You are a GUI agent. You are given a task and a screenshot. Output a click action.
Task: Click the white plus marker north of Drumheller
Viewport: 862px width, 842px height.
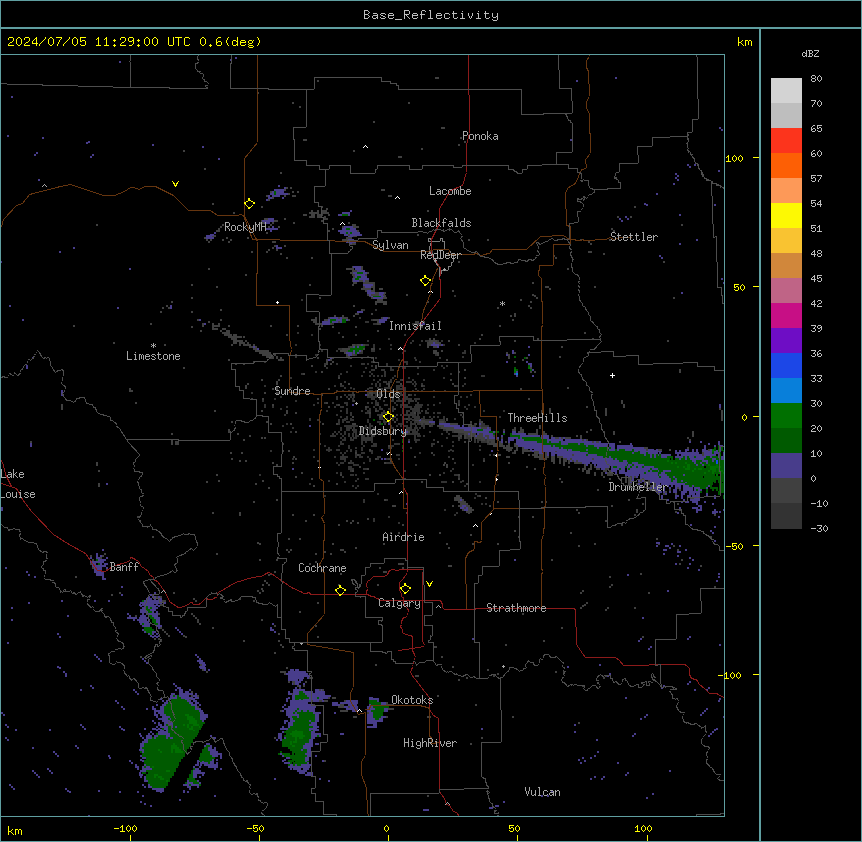(612, 375)
